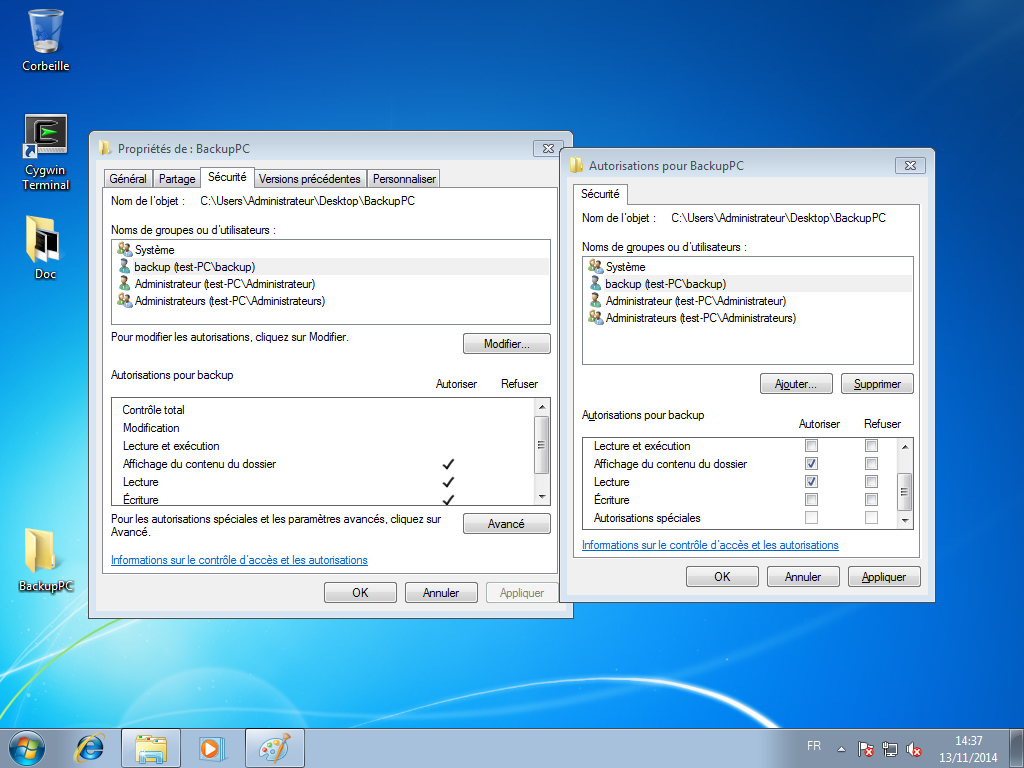Enable the Autoriser checkbox for Écriture
Screen dimensions: 1024x768
(x=812, y=500)
